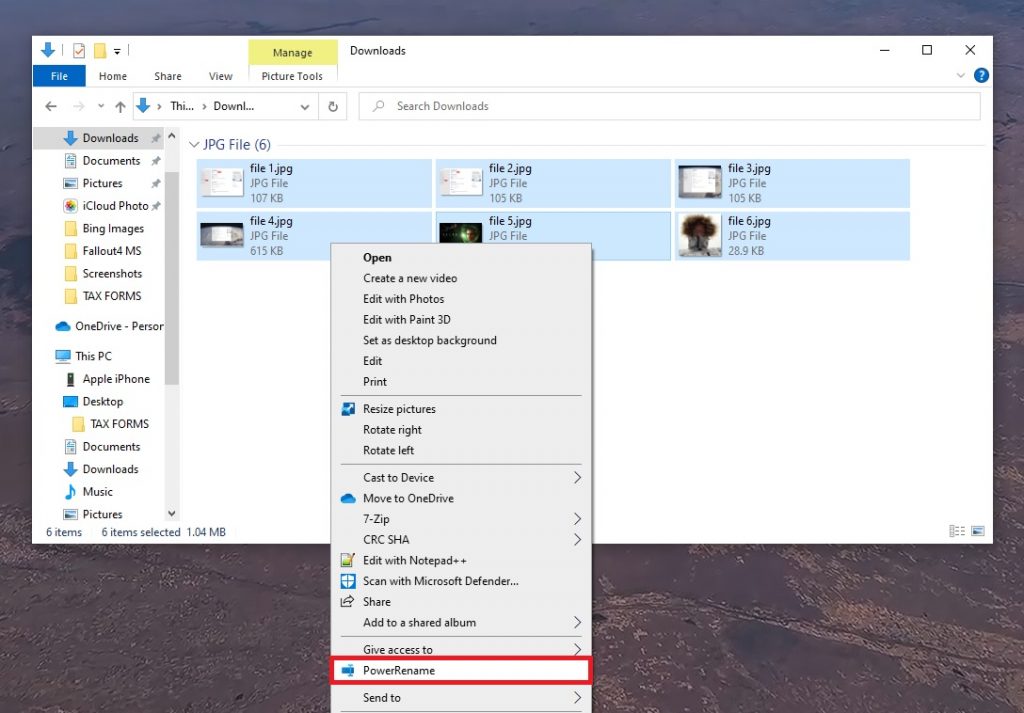Screen dimensions: 1024x713
Task: Select the file 1.jpg thumbnail
Action: [x=222, y=183]
